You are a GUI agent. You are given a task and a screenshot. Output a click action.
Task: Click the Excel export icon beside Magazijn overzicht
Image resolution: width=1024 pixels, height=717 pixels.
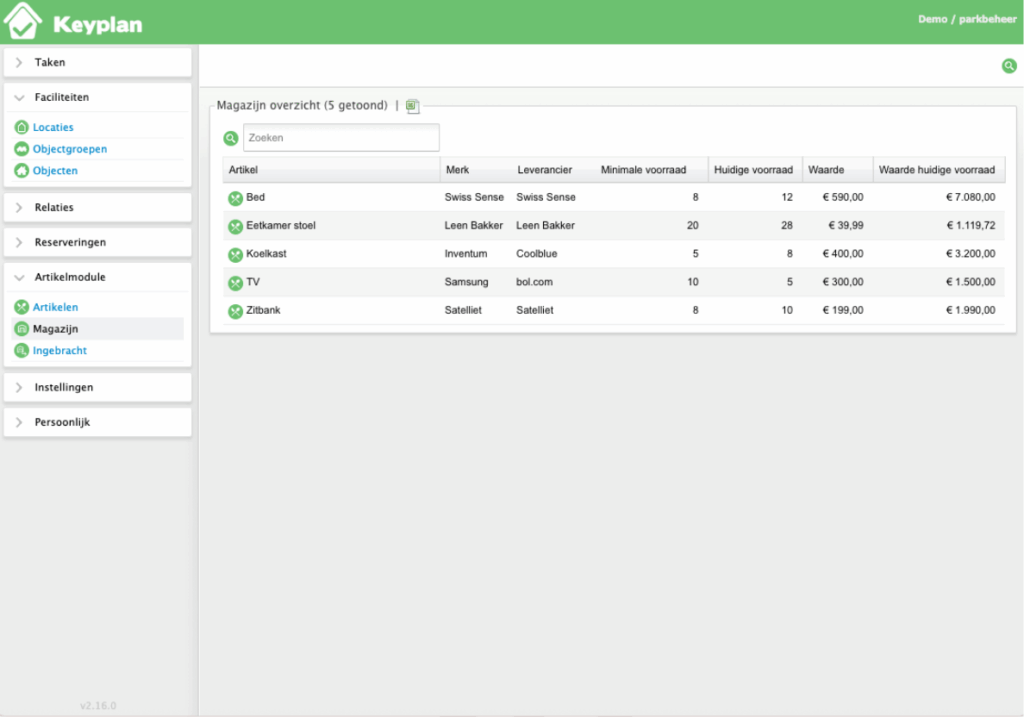(413, 106)
